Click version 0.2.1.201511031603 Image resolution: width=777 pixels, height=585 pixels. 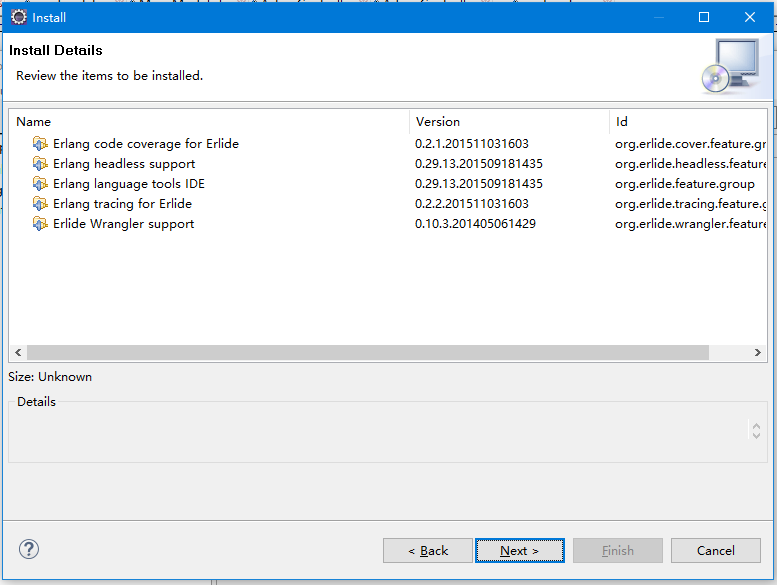472,144
